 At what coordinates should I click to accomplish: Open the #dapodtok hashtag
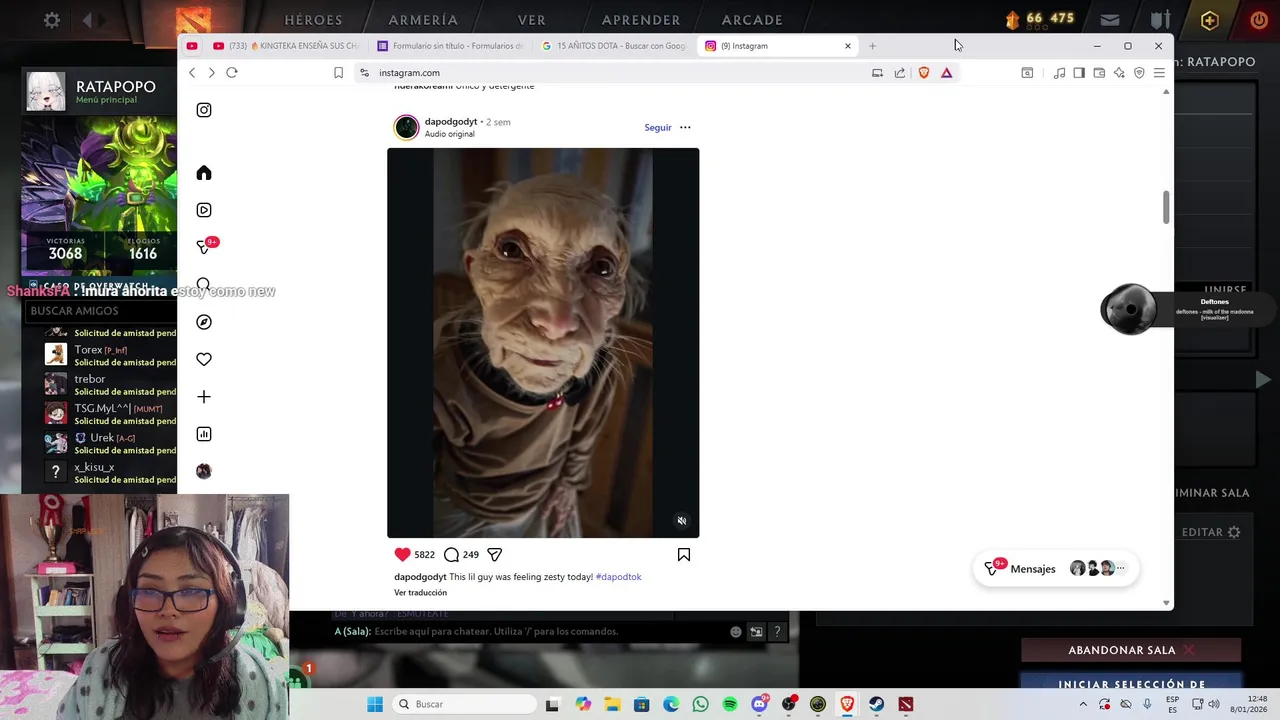[618, 577]
